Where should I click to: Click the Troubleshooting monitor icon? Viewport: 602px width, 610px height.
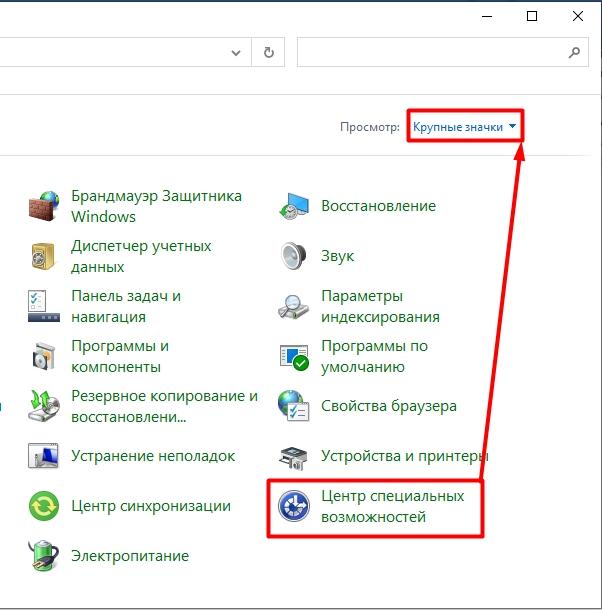pyautogui.click(x=43, y=456)
